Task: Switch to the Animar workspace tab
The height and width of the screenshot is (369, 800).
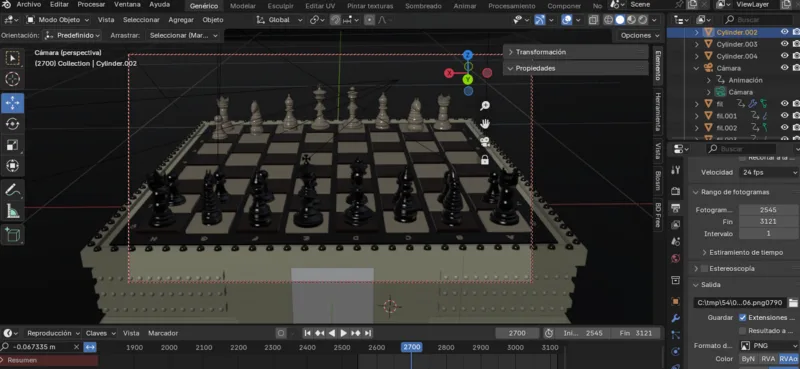Action: [465, 6]
